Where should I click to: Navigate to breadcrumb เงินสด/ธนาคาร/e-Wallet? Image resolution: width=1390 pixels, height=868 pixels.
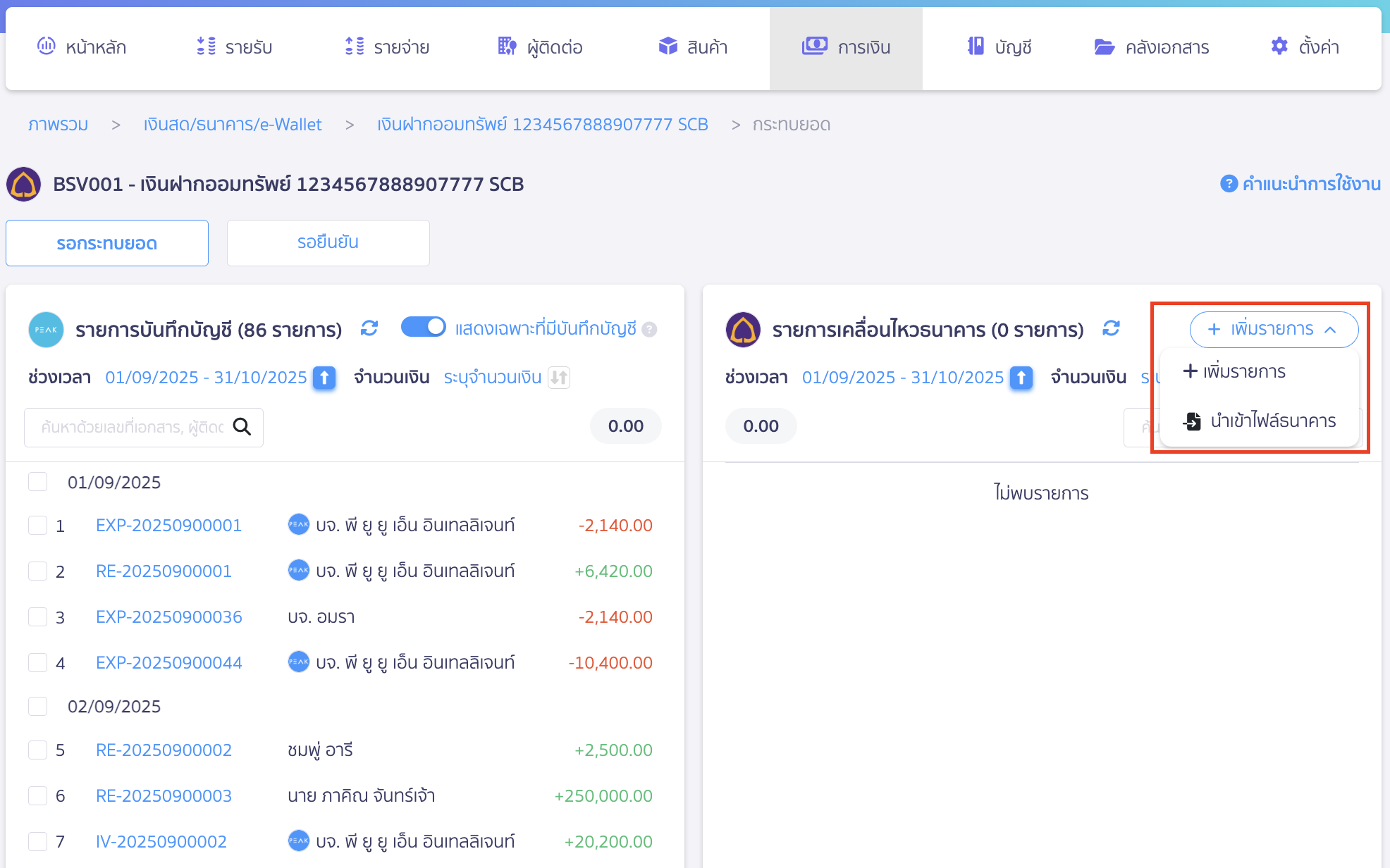coord(233,124)
